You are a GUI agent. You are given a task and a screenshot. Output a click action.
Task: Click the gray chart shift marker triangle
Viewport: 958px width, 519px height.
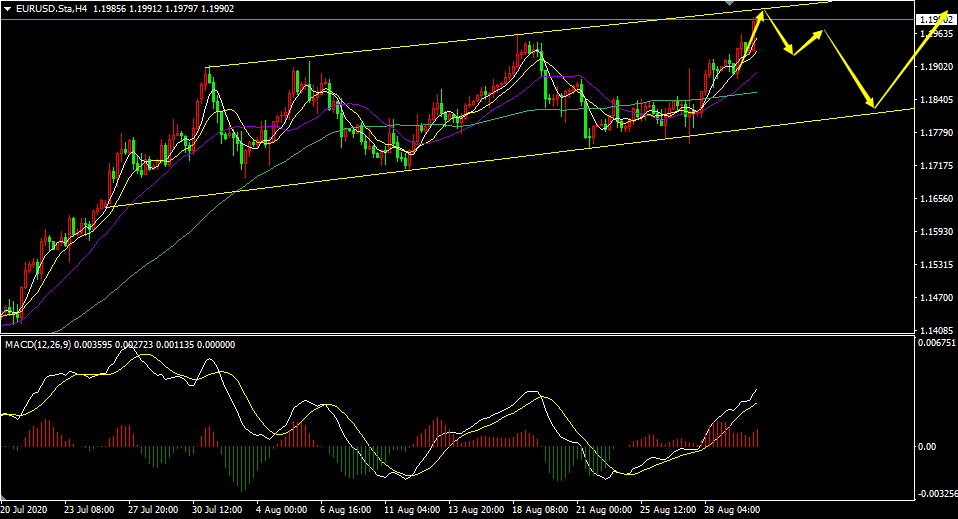pyautogui.click(x=728, y=3)
